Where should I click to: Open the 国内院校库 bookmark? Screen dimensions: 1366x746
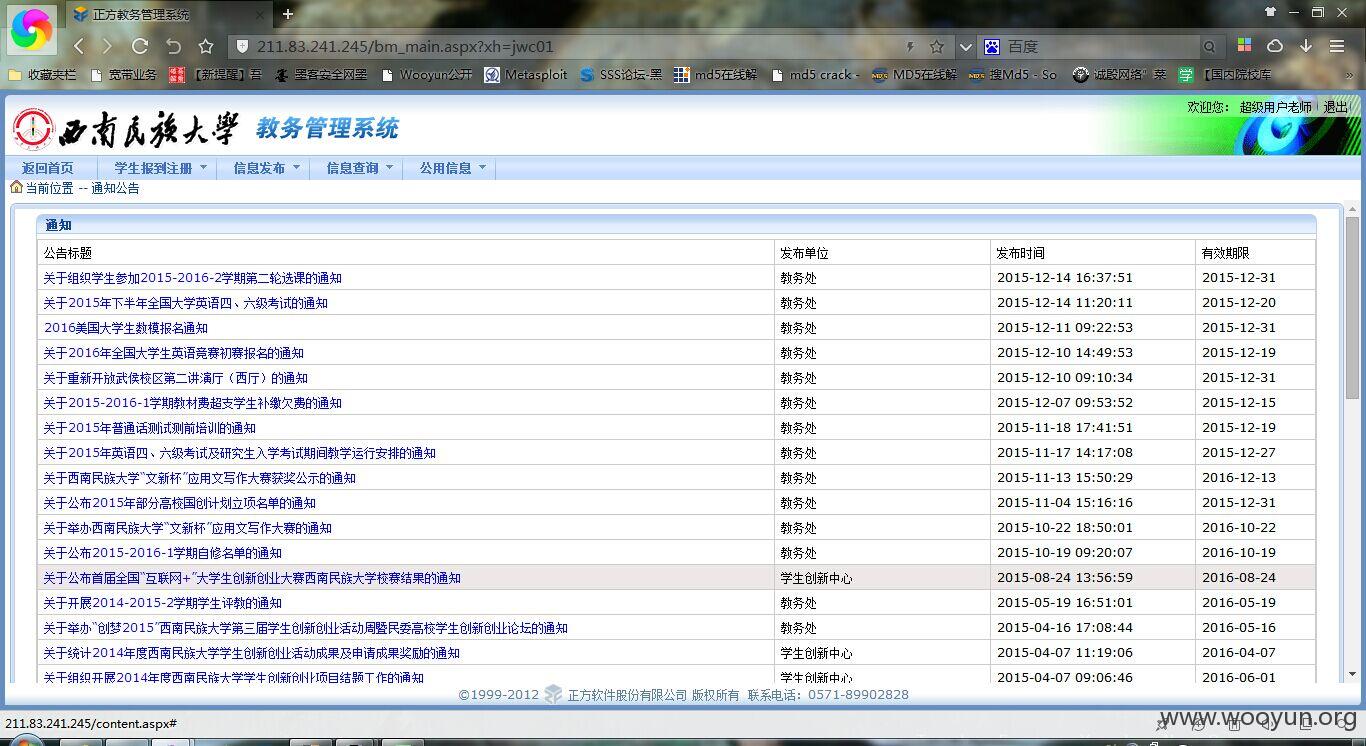(x=1225, y=74)
